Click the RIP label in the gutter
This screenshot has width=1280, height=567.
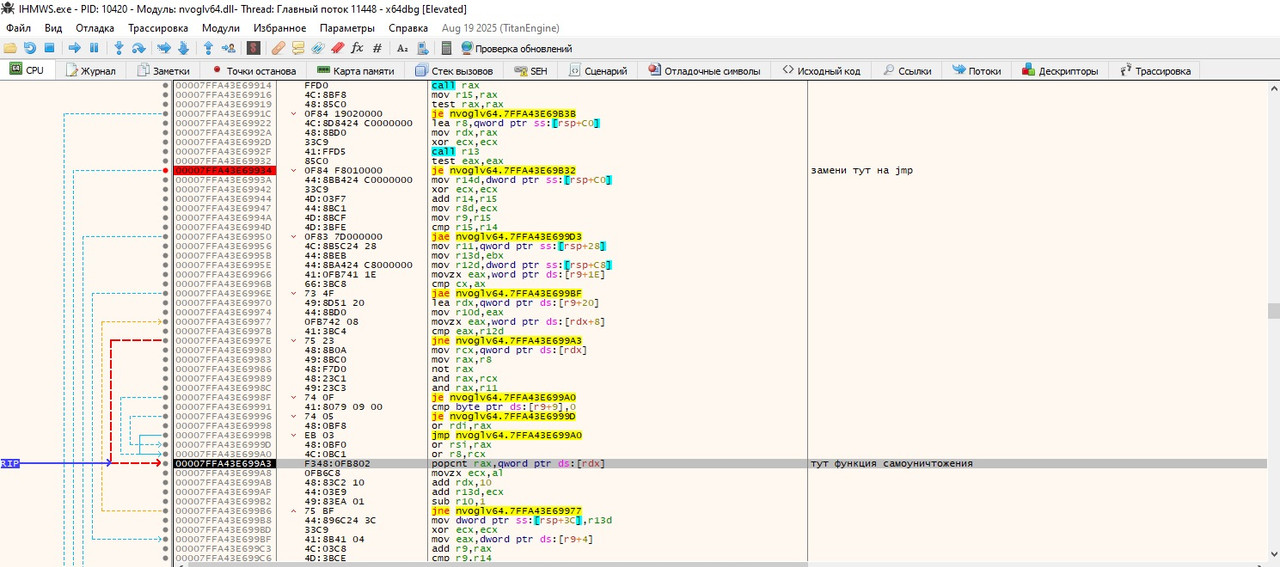pyautogui.click(x=10, y=463)
